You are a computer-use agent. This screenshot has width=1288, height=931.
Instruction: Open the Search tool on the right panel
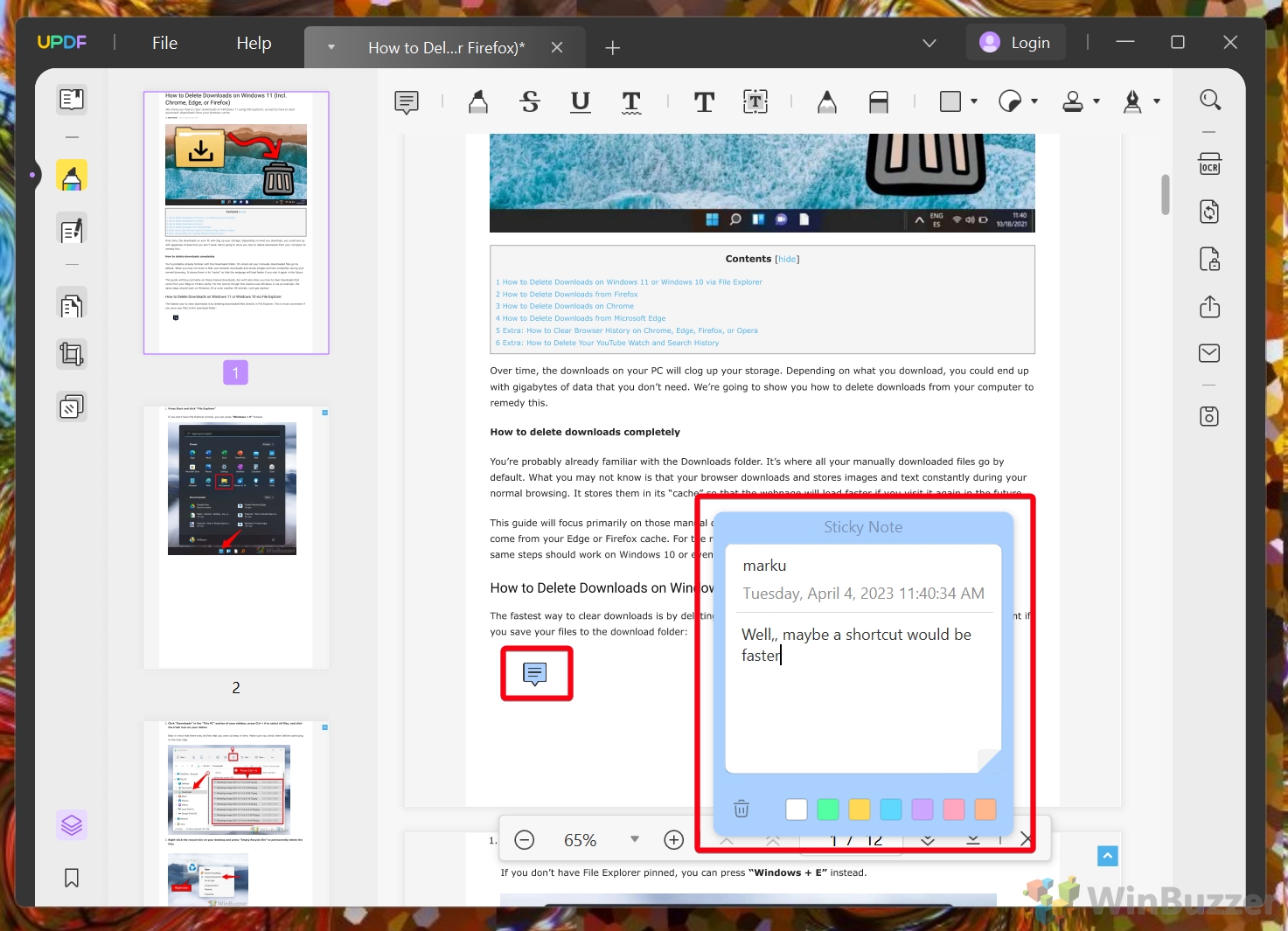coord(1209,99)
